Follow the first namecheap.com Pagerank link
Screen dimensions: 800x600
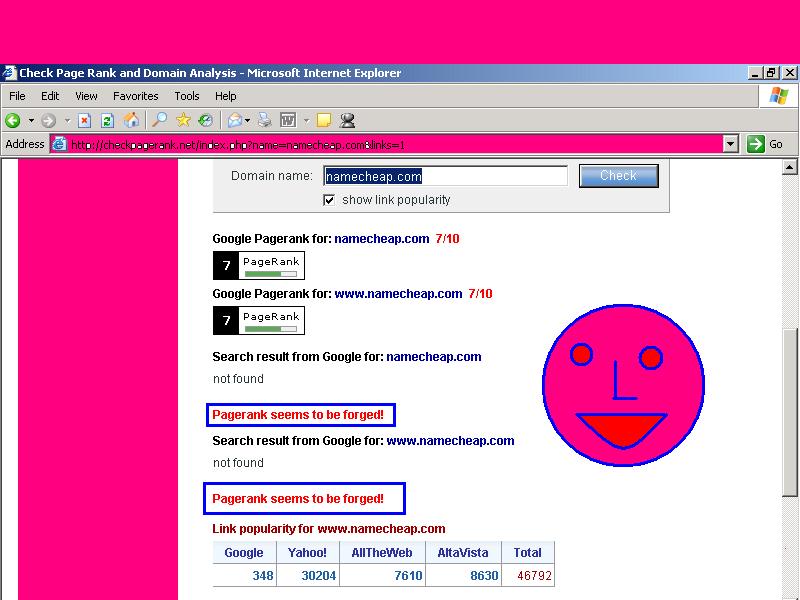pyautogui.click(x=382, y=239)
